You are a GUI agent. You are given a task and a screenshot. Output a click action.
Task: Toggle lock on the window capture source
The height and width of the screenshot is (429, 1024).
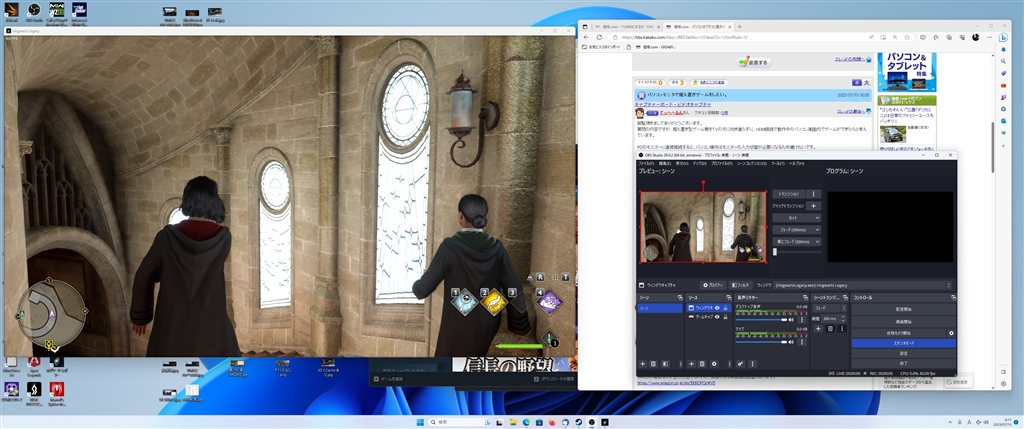(x=725, y=308)
